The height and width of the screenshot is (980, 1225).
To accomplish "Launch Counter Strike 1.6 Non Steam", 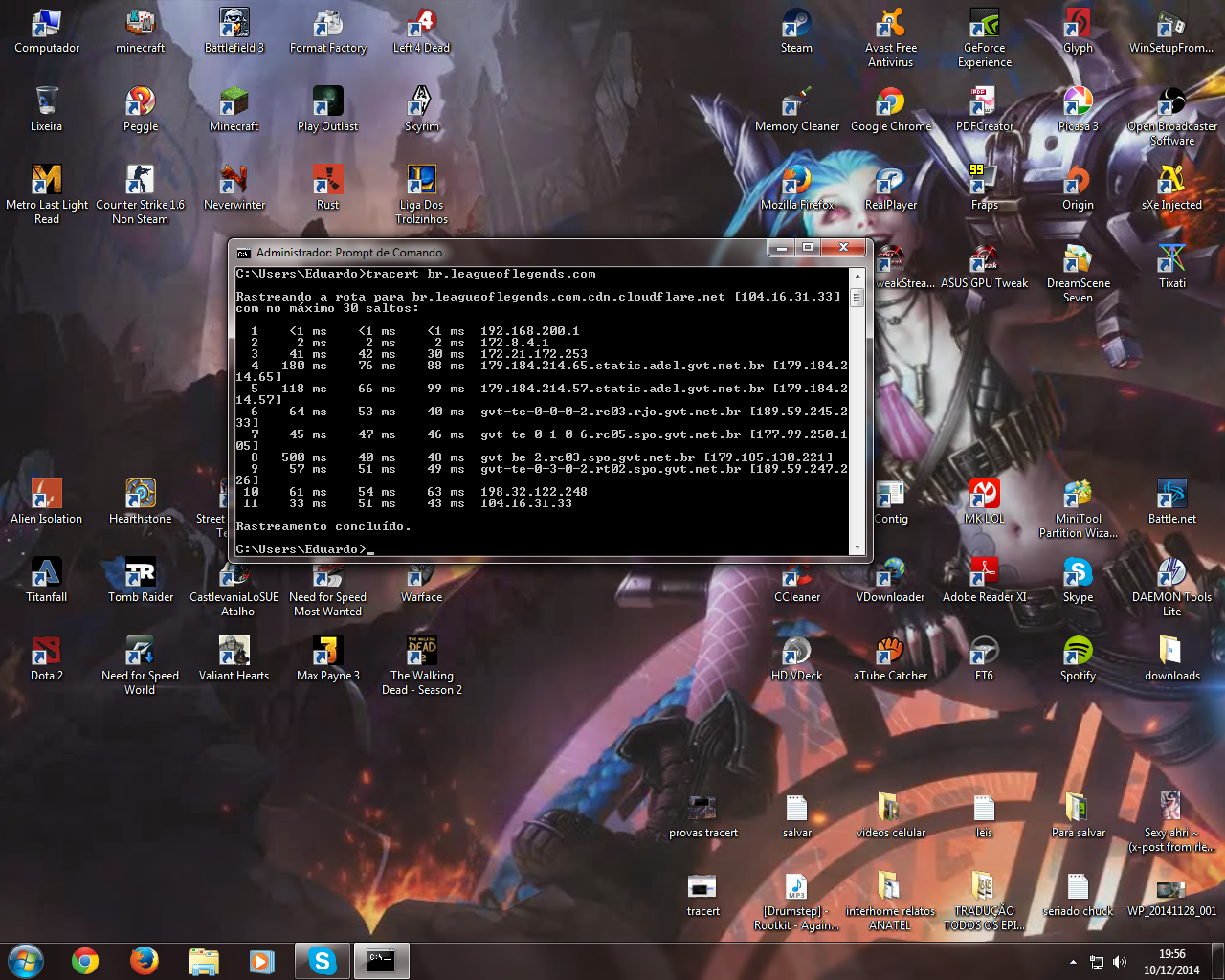I will point(141,195).
